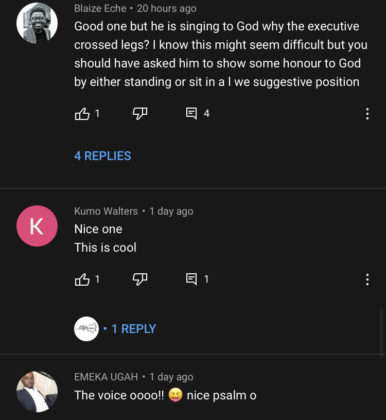Like Blaize Eche's comment with thumbs up
The image size is (386, 420).
(82, 114)
